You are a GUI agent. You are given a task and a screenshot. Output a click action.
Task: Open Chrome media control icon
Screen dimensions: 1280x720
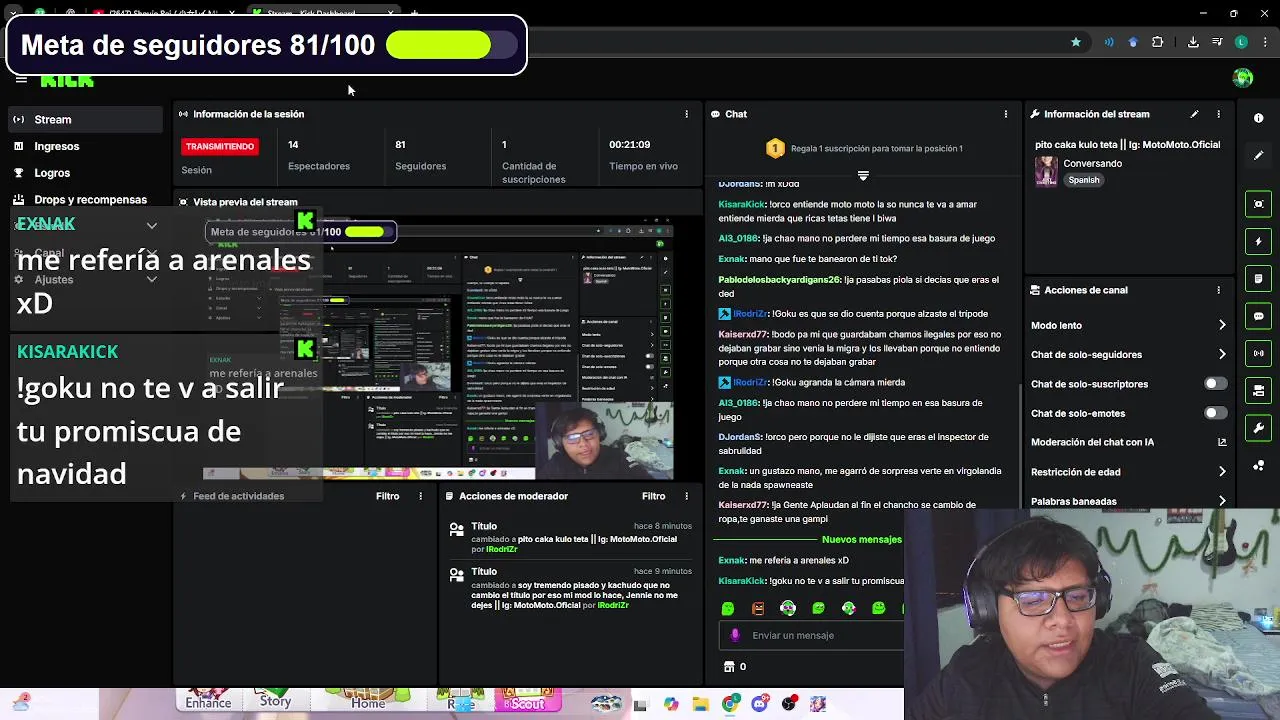pos(1217,42)
